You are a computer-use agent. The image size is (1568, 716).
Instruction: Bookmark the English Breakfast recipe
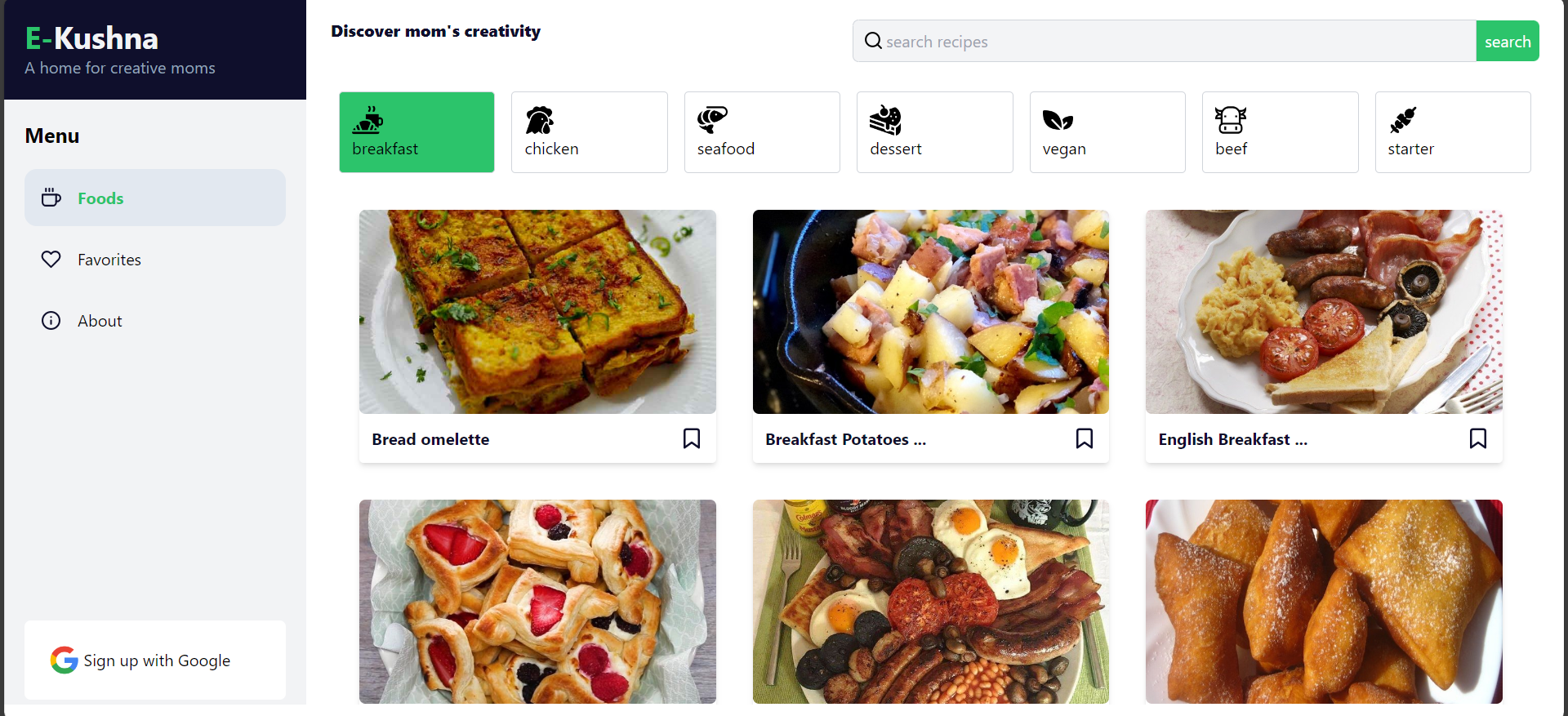[1478, 438]
